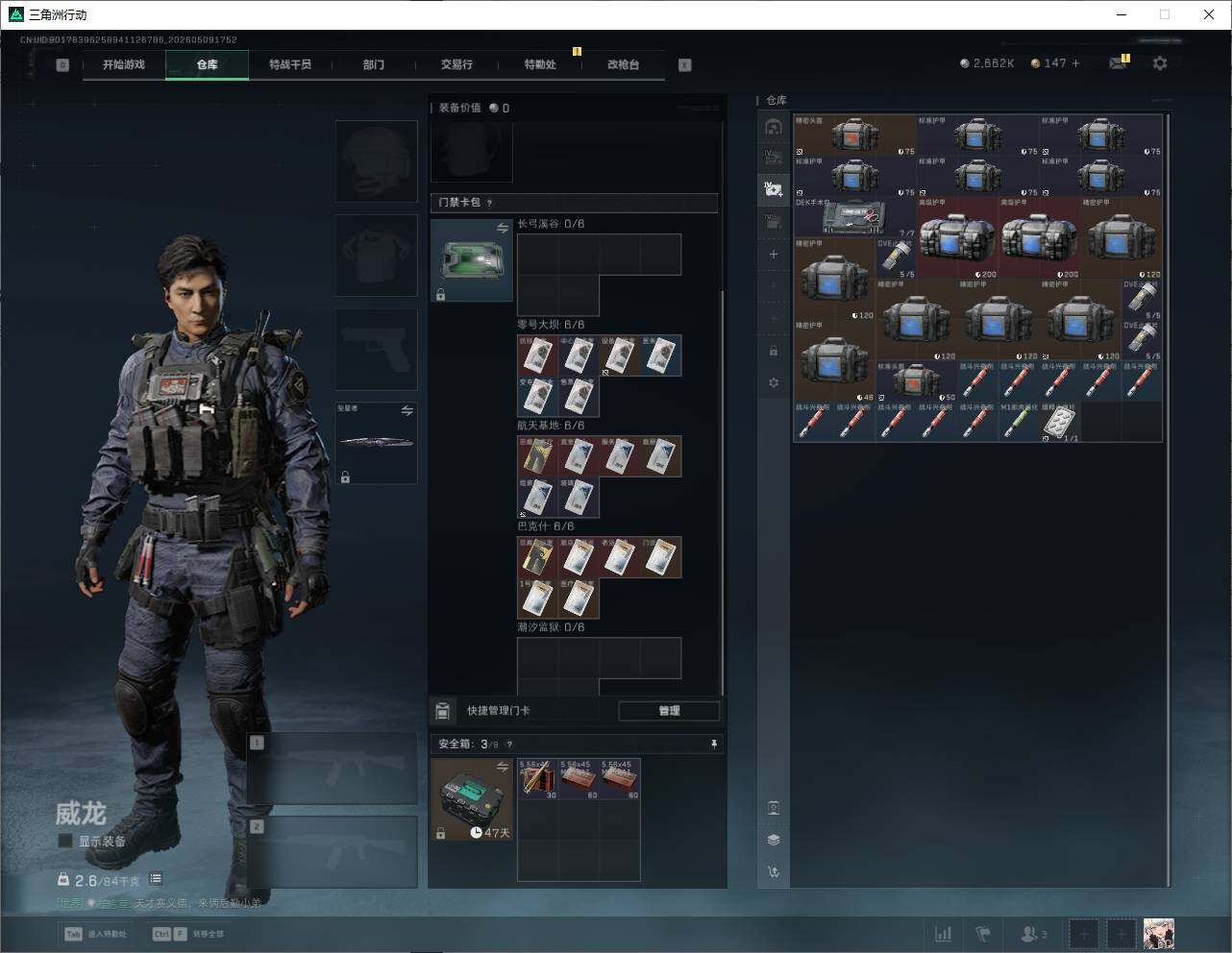Image resolution: width=1232 pixels, height=953 pixels.
Task: Click the 航天基地: 6/6 heading
Action: [x=551, y=426]
